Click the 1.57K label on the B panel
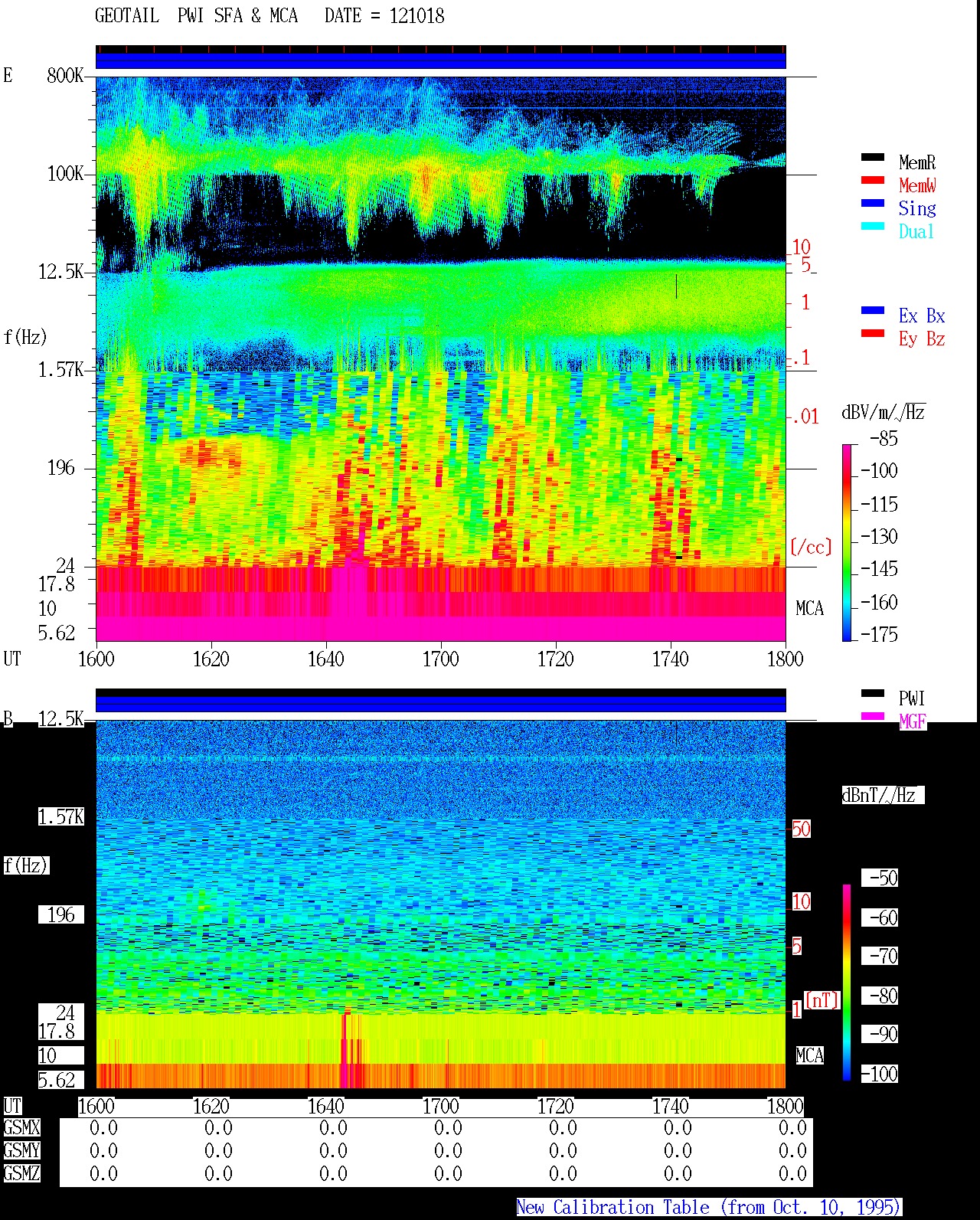This screenshot has height=1220, width=980. click(61, 816)
